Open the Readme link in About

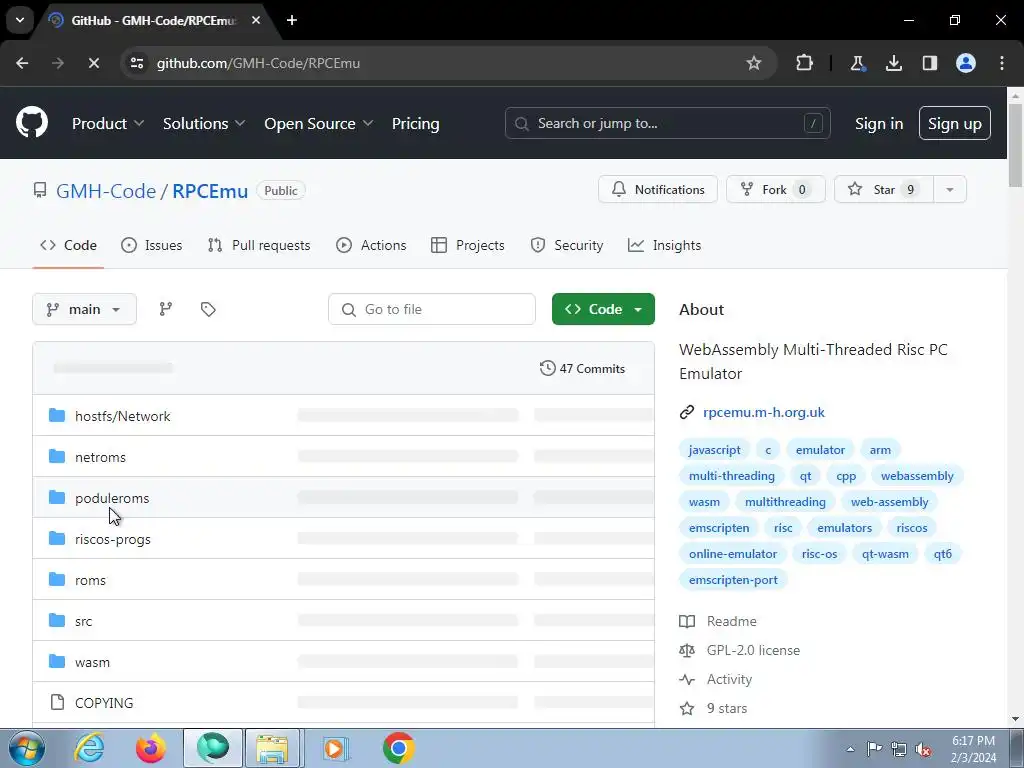coord(731,621)
